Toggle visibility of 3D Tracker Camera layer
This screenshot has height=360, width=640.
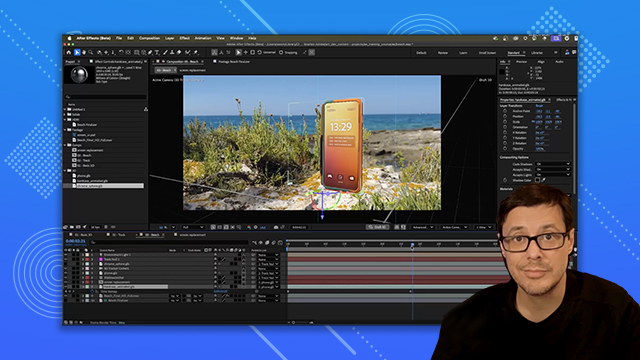(65, 269)
